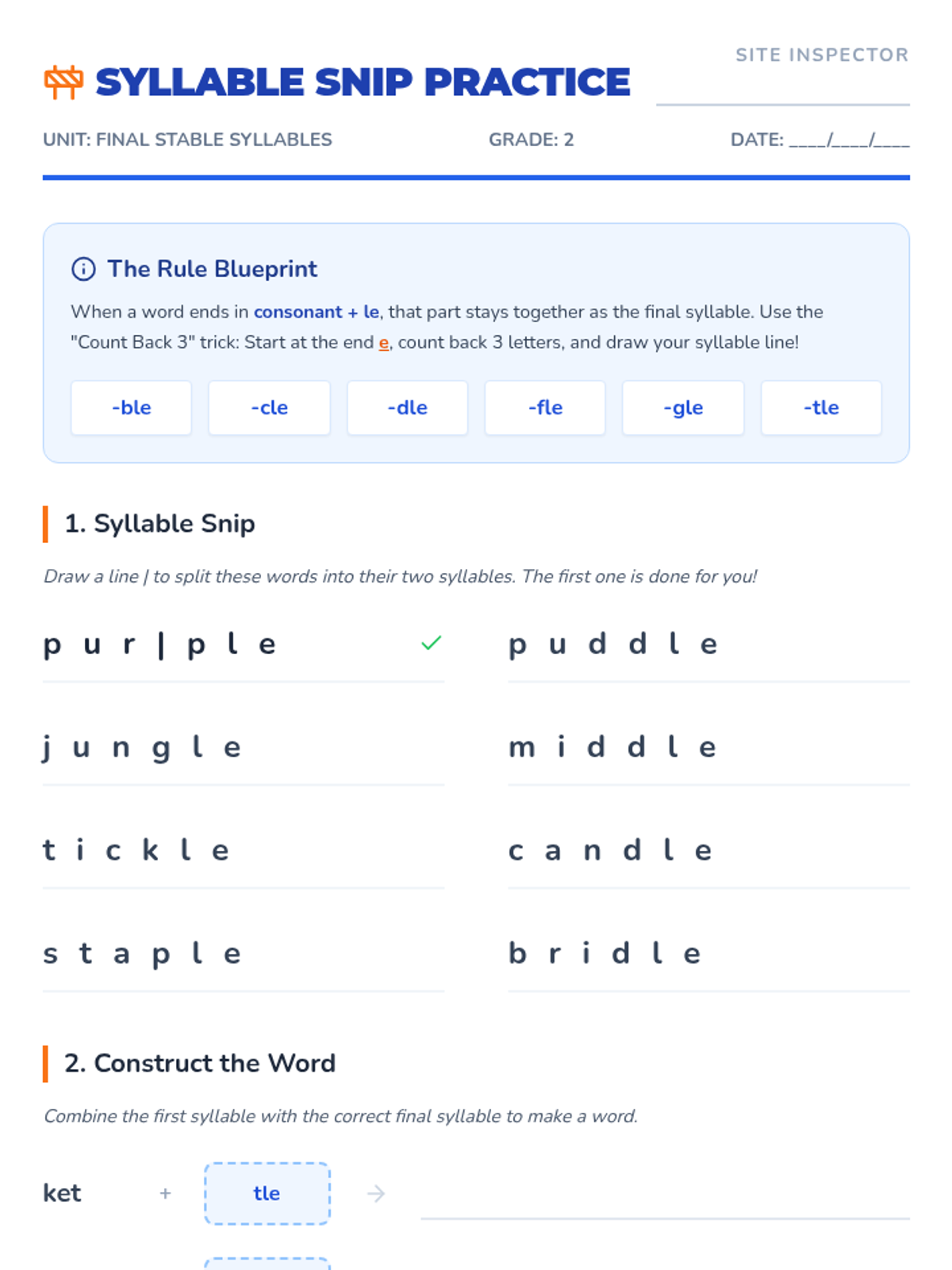Select the -ble syllable chip
This screenshot has width=952, height=1270.
131,408
